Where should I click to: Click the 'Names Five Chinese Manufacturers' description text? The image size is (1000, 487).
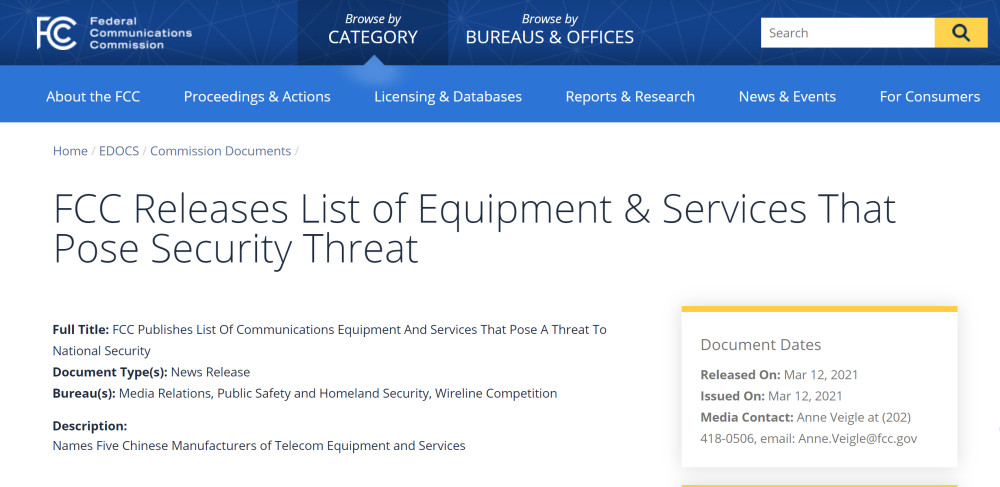point(259,446)
